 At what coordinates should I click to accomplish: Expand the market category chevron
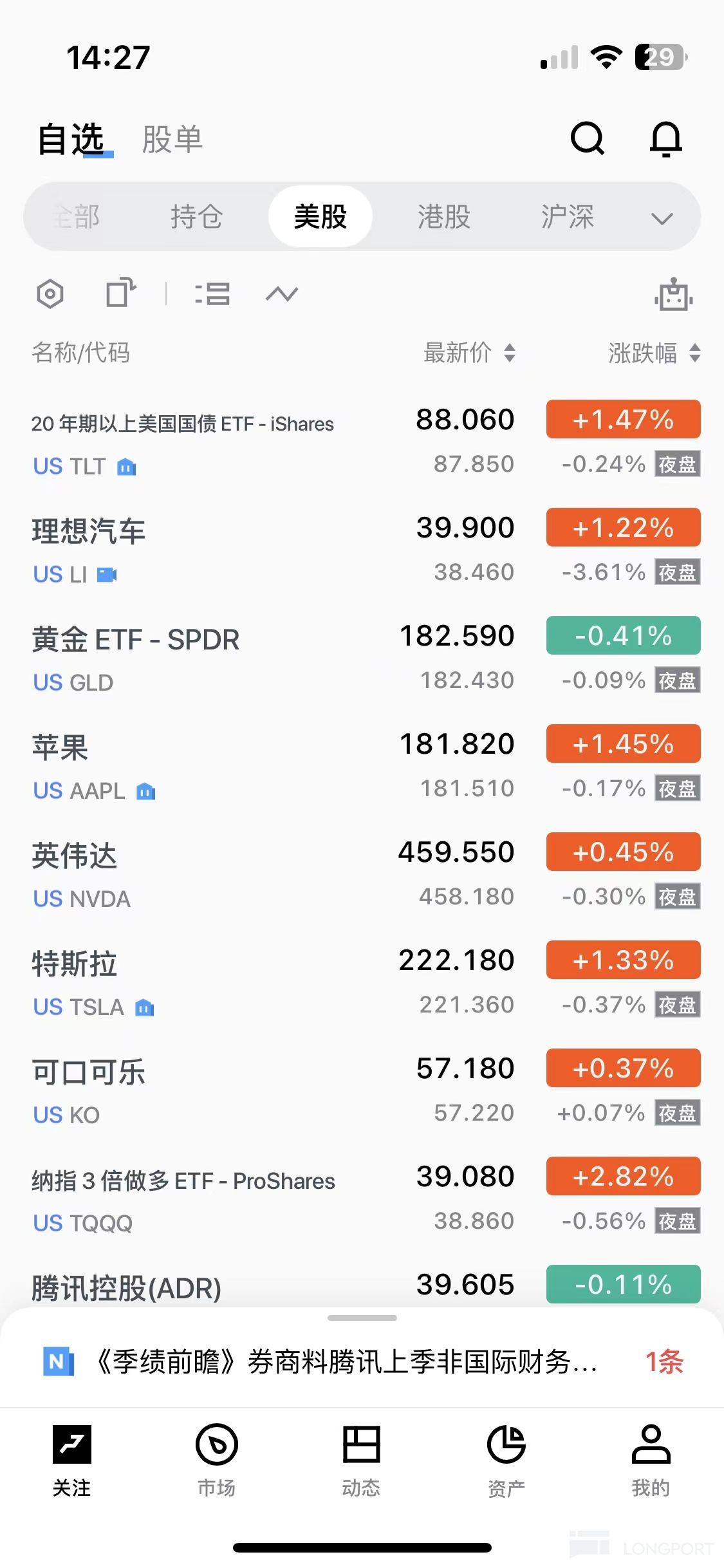662,218
